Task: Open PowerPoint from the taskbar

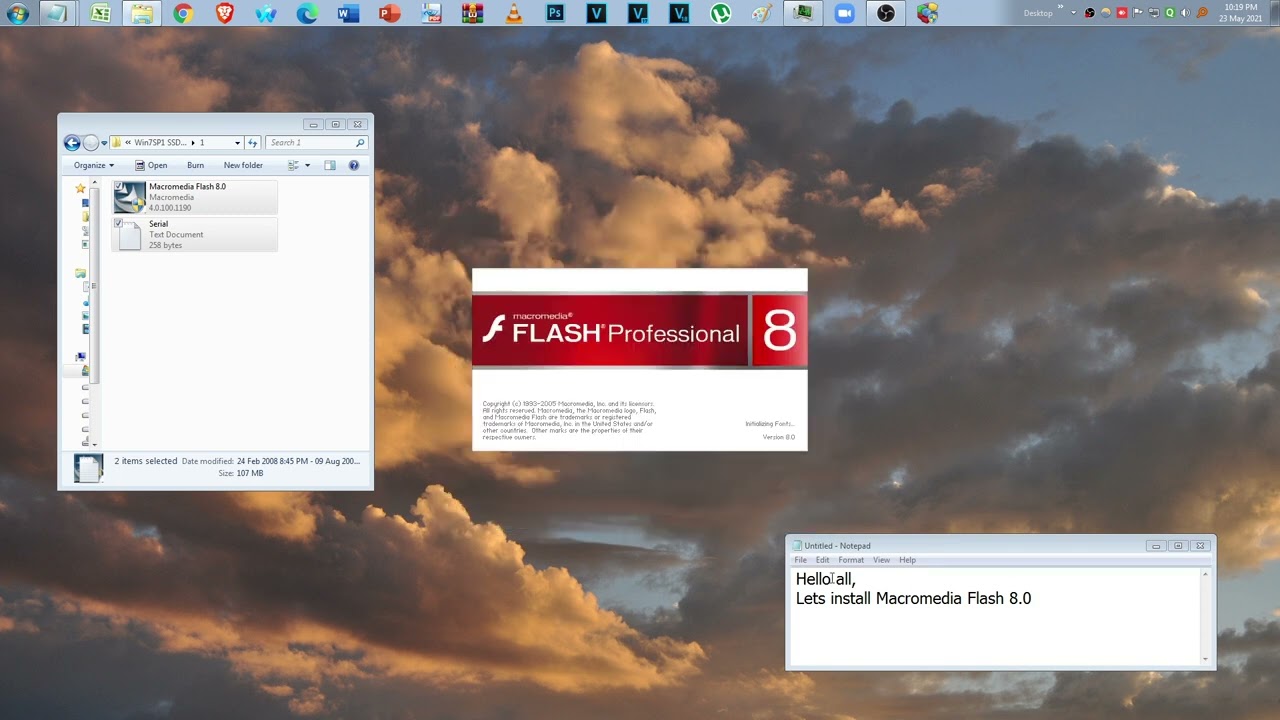Action: coord(390,13)
